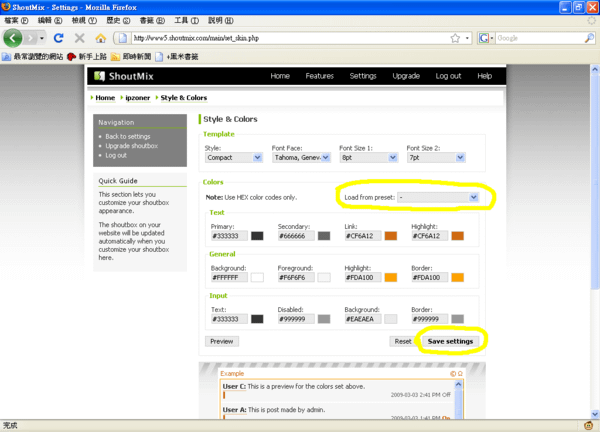
Task: Click the page identity icon in address bar
Action: click(x=123, y=38)
